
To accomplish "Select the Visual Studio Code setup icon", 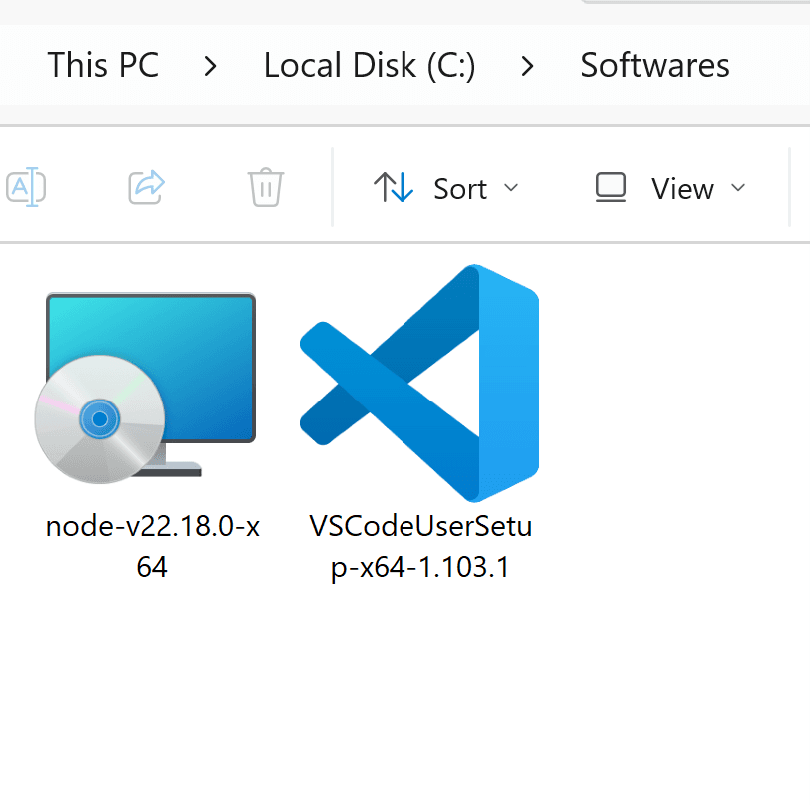I will 419,383.
